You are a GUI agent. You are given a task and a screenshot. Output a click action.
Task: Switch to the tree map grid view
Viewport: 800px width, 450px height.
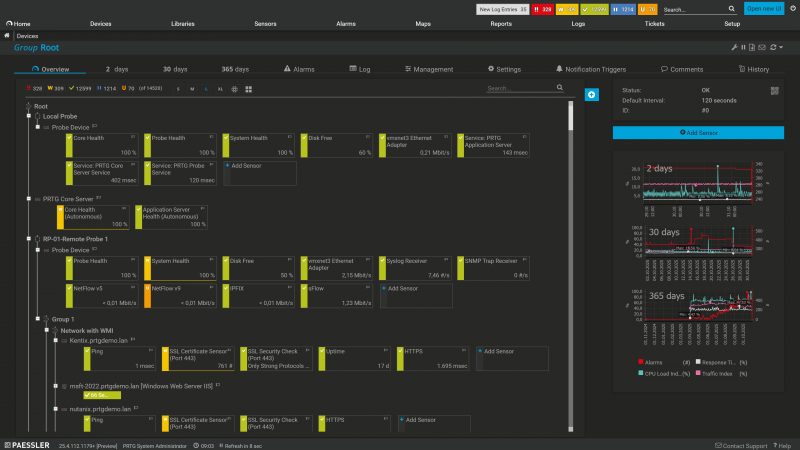click(248, 89)
